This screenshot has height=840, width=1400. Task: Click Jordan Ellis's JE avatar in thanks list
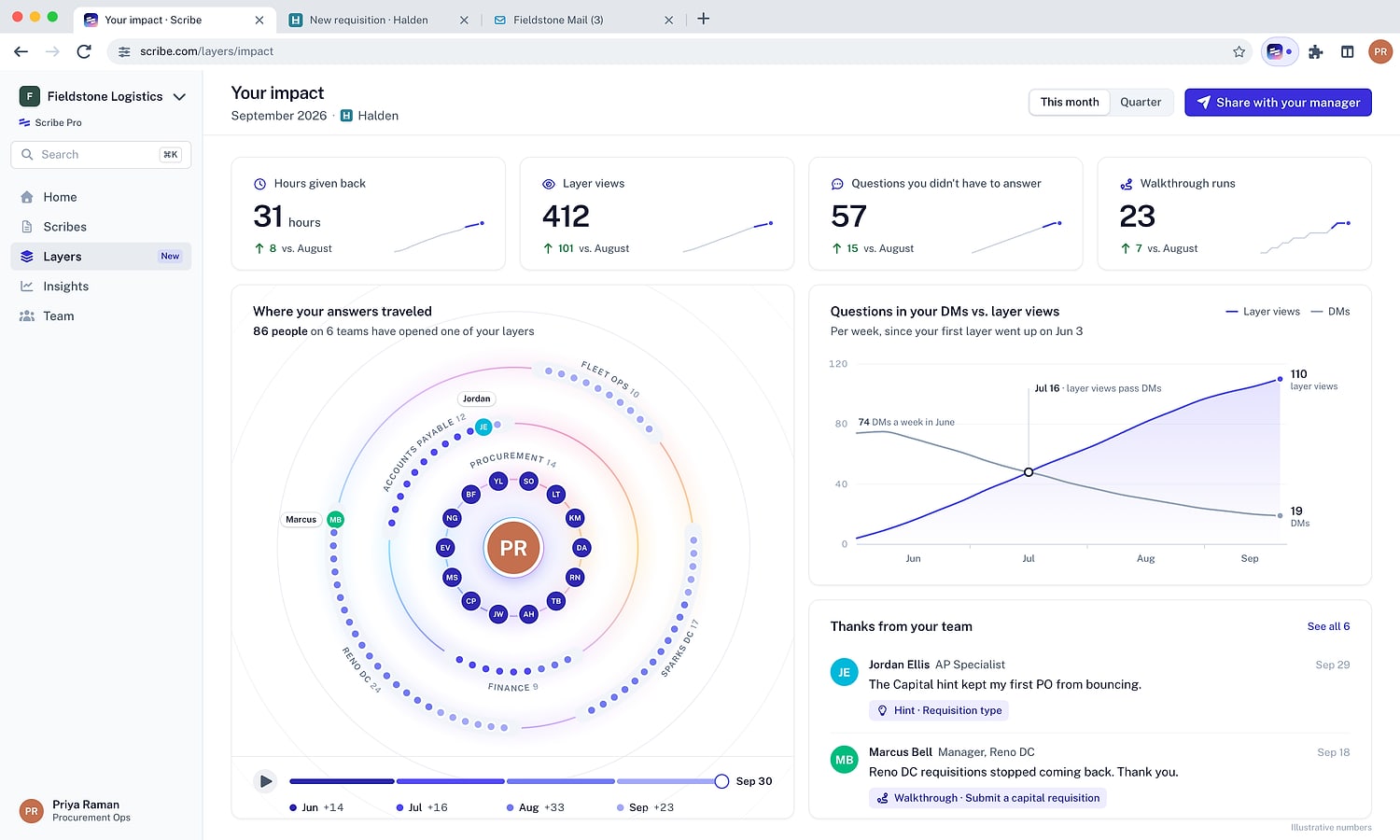coord(845,672)
